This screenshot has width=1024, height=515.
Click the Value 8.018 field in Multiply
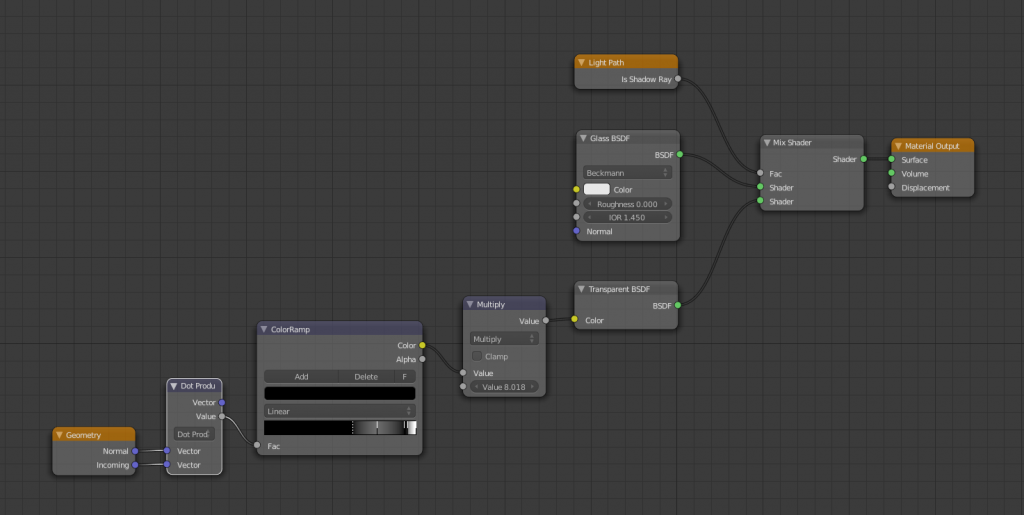(504, 387)
